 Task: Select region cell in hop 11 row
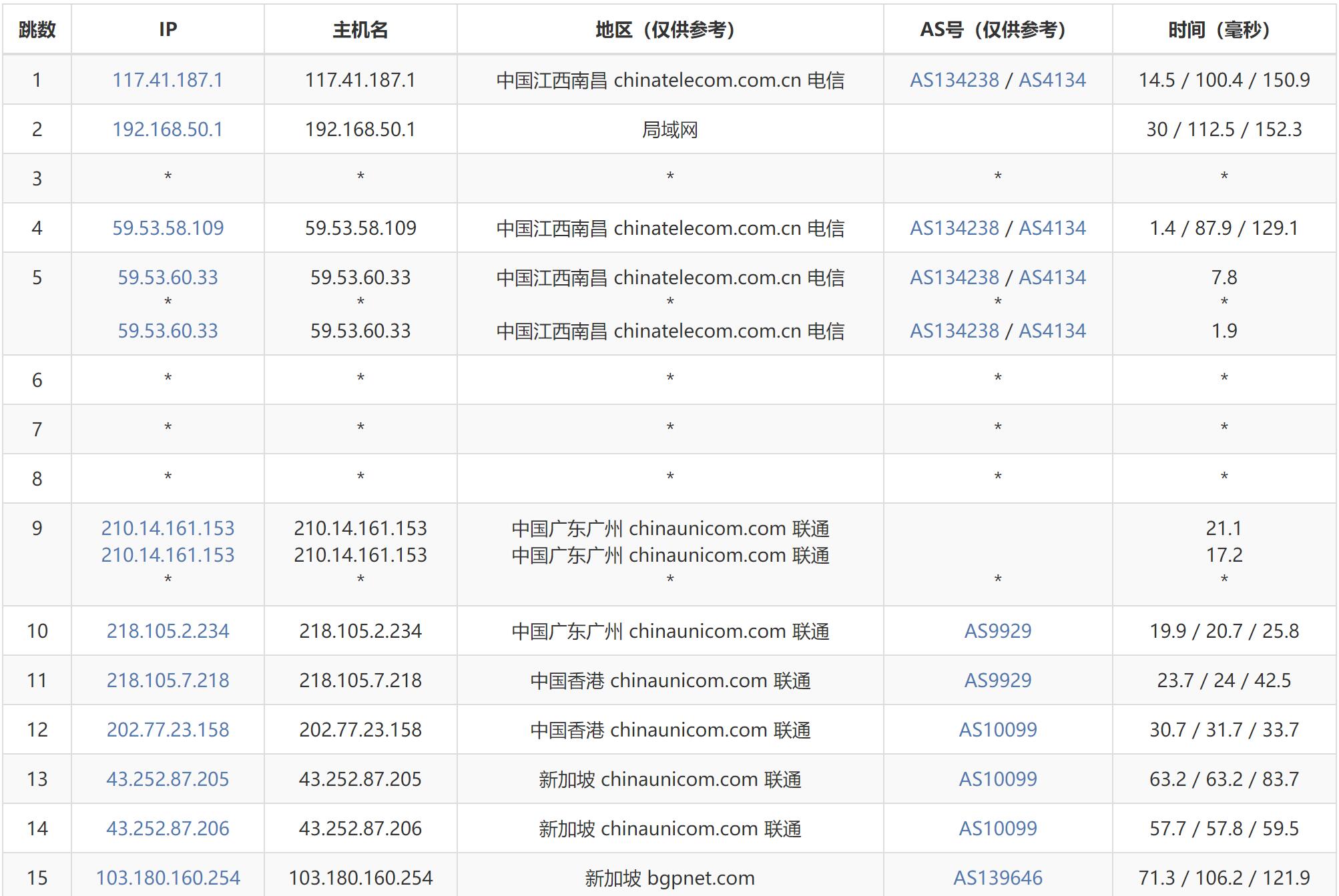tap(670, 681)
